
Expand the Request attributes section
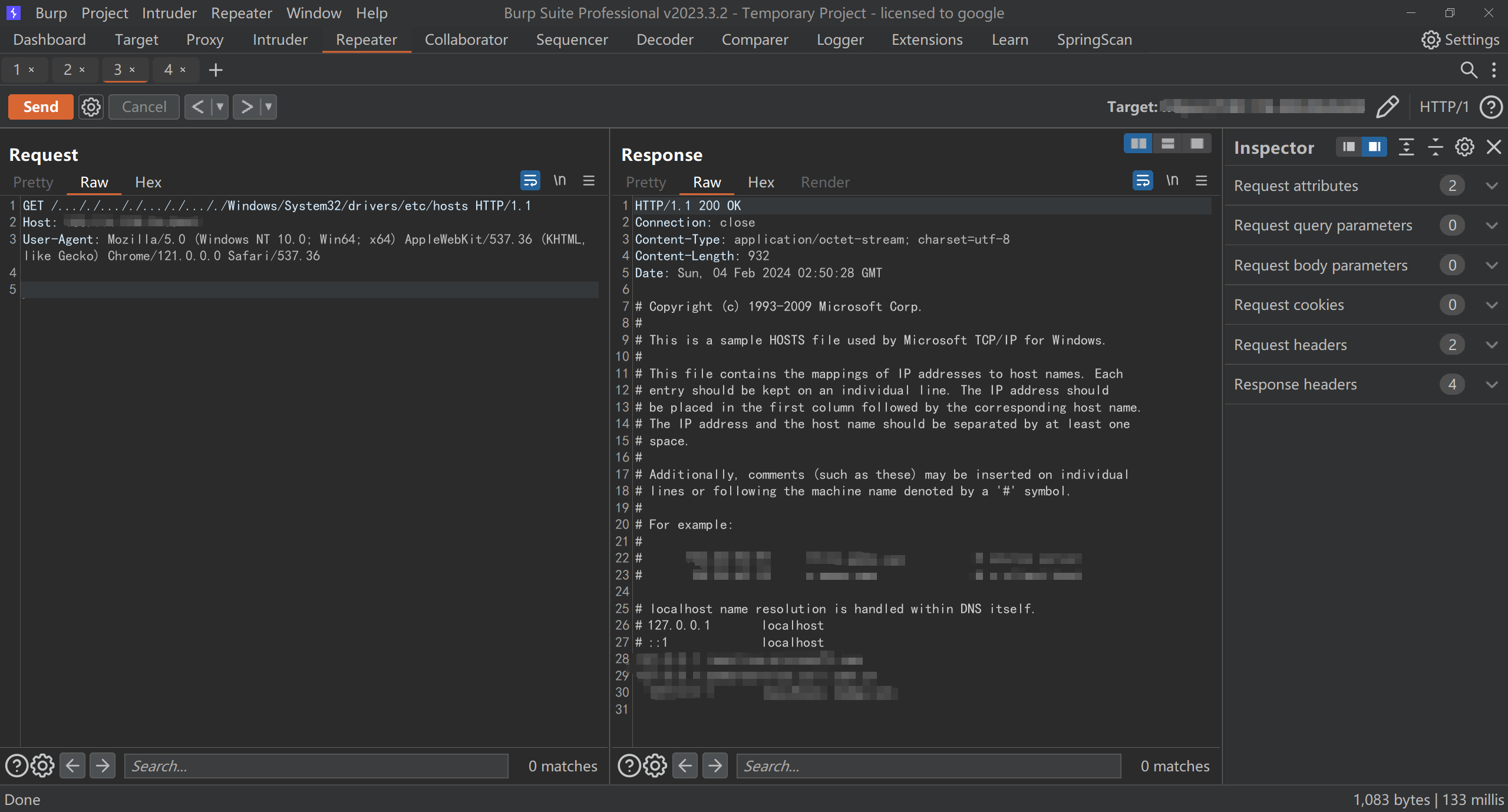[1491, 186]
